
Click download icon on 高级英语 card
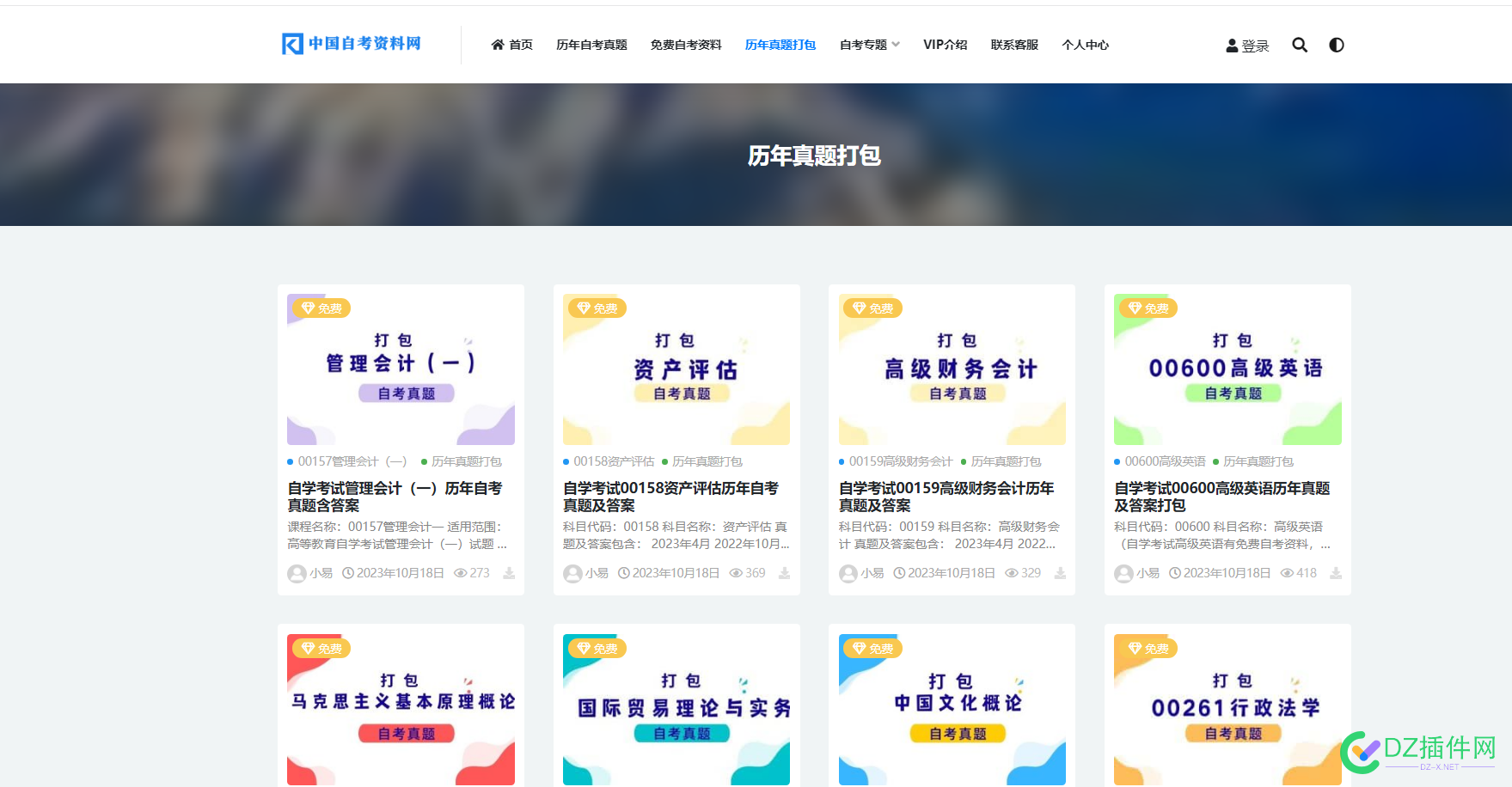click(x=1336, y=573)
